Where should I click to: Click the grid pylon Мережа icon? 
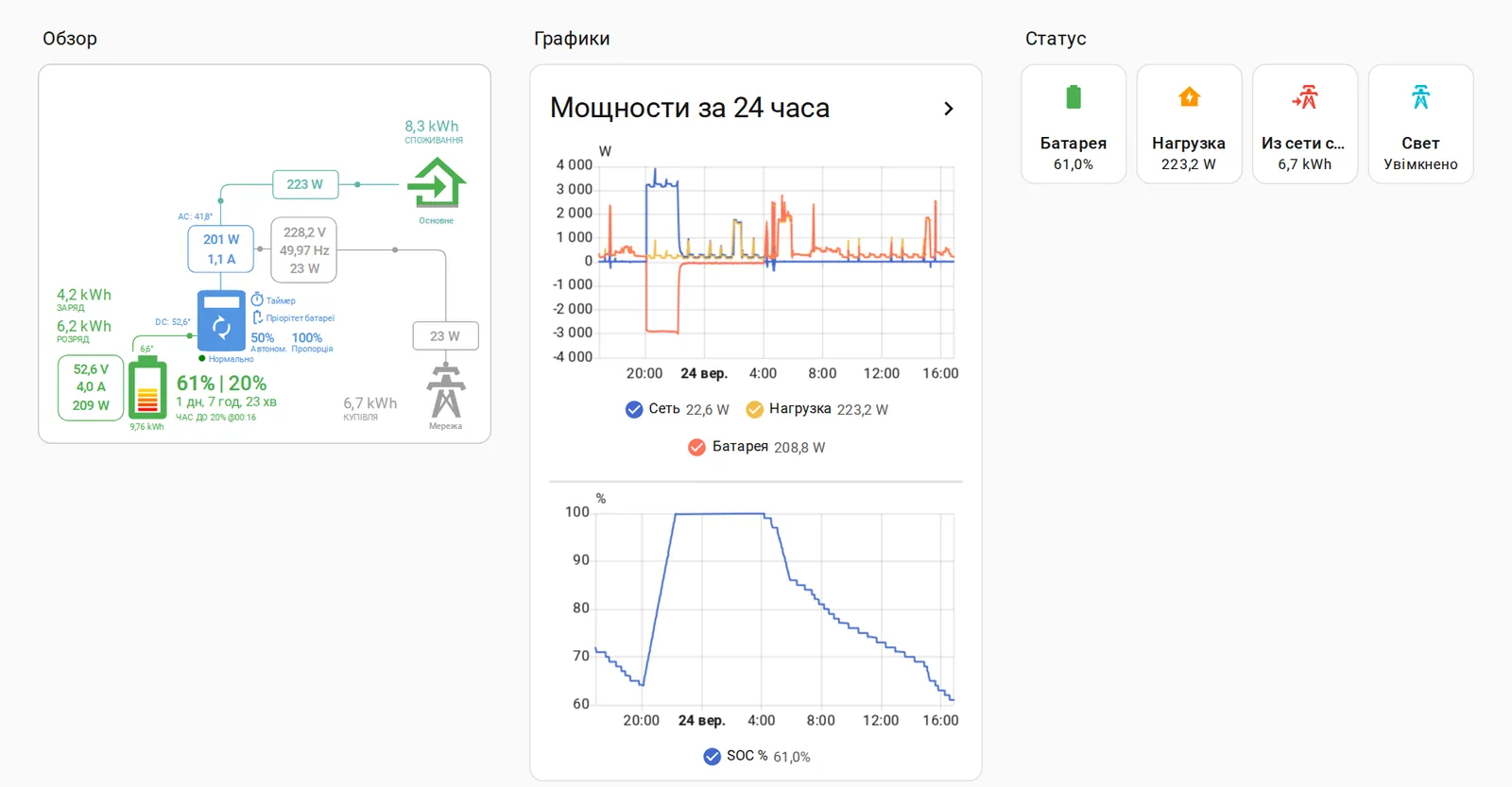click(446, 390)
